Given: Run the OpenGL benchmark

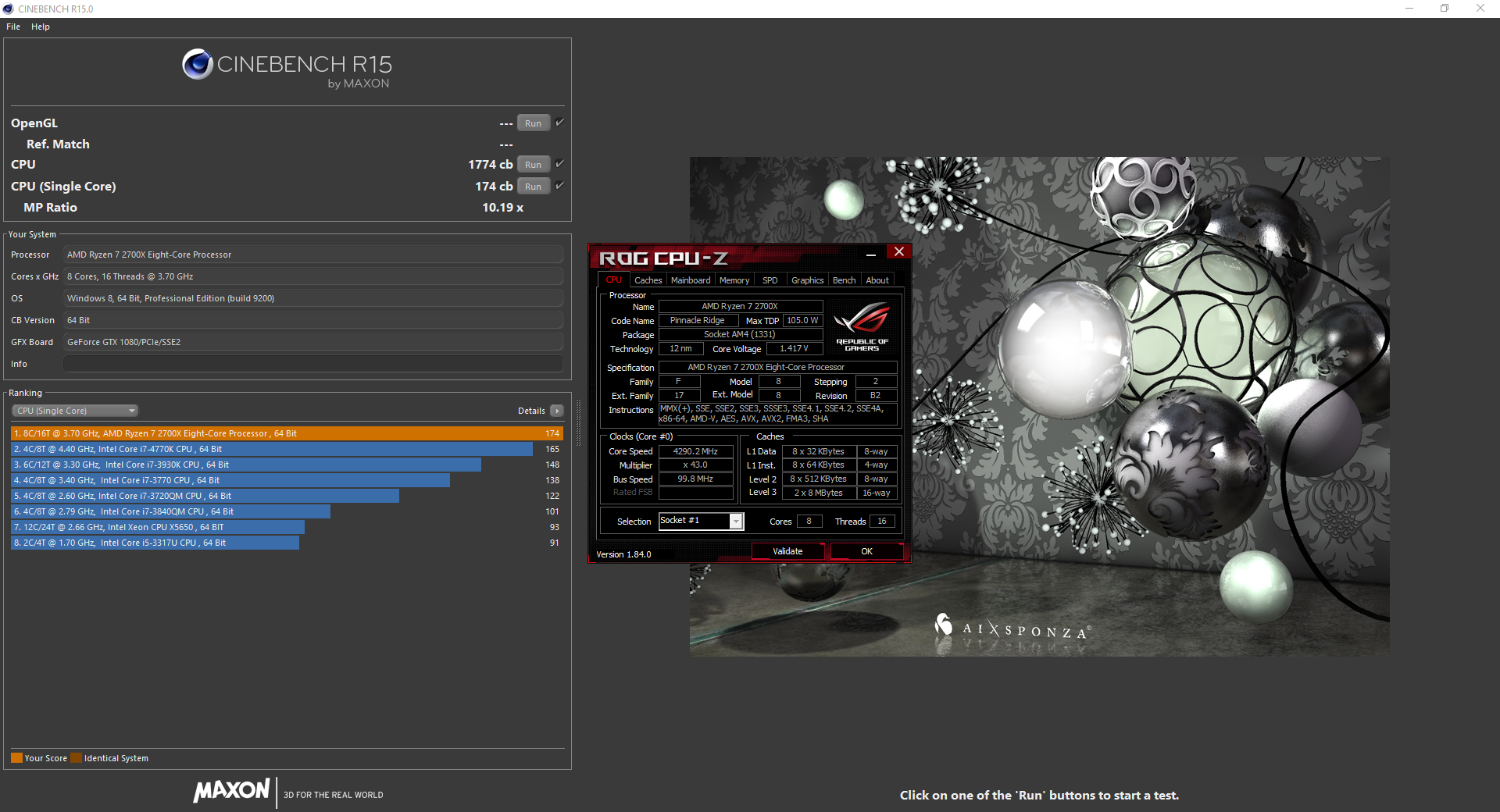Looking at the screenshot, I should pyautogui.click(x=534, y=123).
